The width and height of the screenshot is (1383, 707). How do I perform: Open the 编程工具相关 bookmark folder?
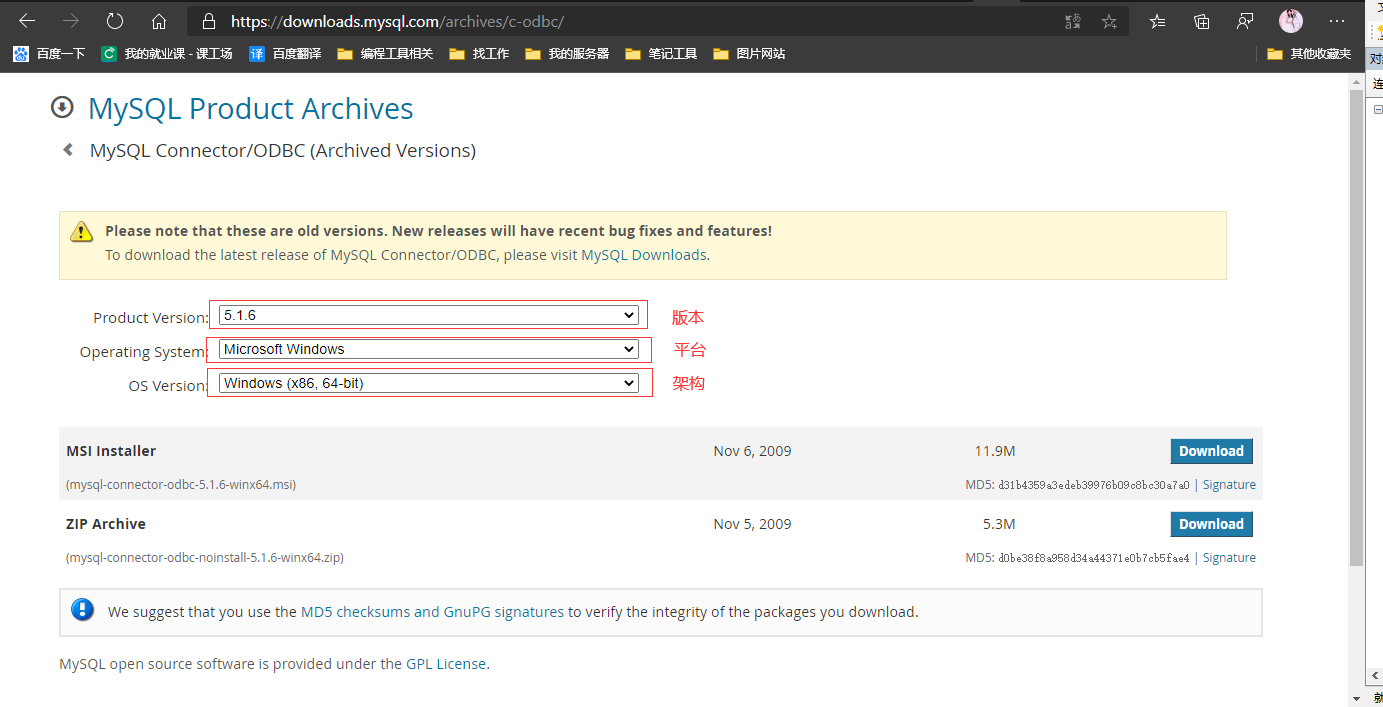click(385, 54)
